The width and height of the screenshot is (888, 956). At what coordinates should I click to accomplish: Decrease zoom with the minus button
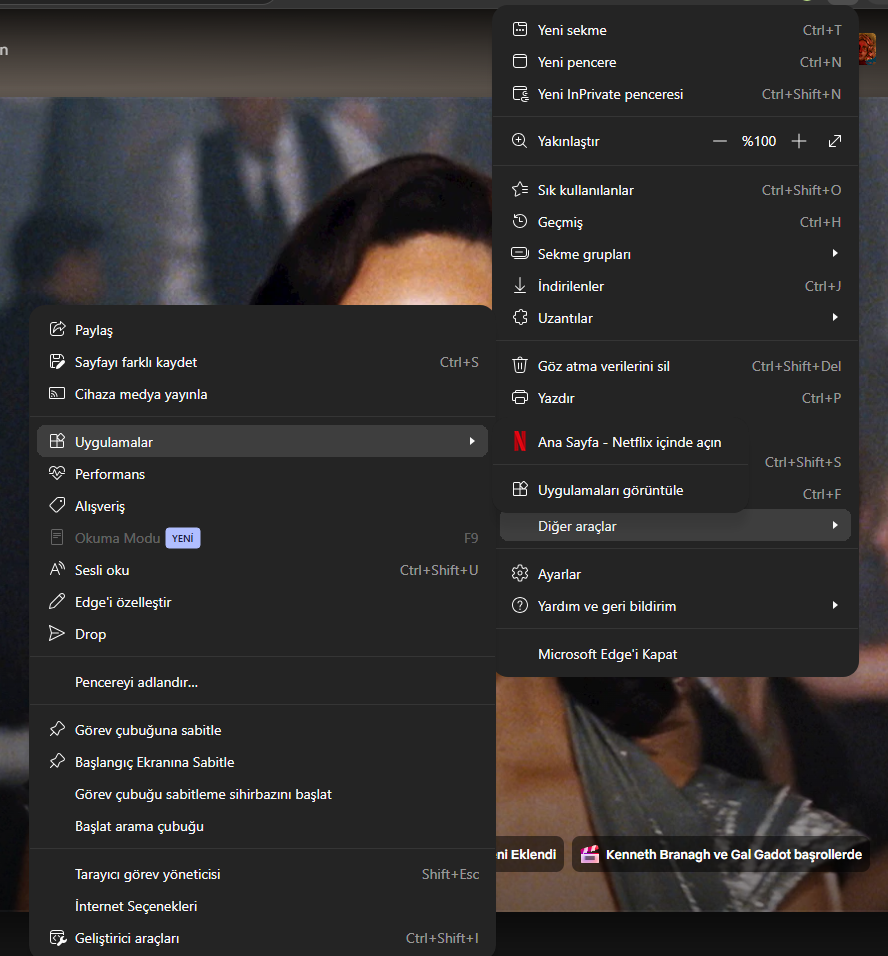(x=720, y=141)
